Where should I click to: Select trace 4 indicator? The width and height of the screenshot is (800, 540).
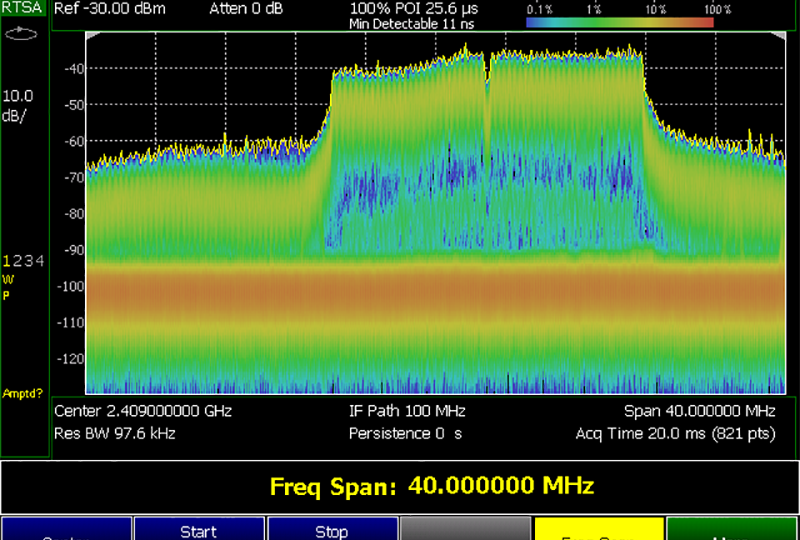pos(39,261)
